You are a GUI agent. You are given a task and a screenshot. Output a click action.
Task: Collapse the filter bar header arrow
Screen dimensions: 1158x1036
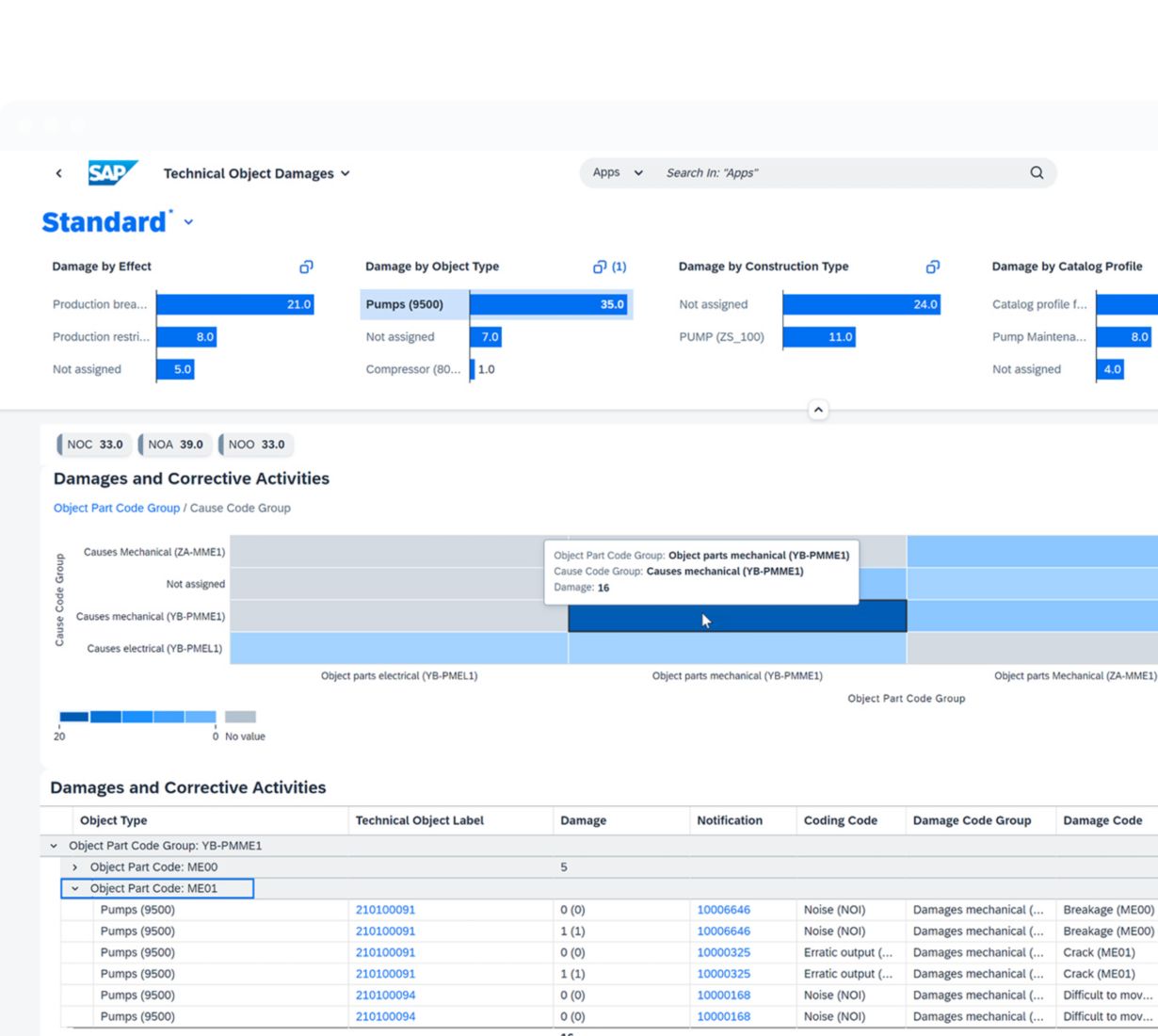(x=818, y=410)
